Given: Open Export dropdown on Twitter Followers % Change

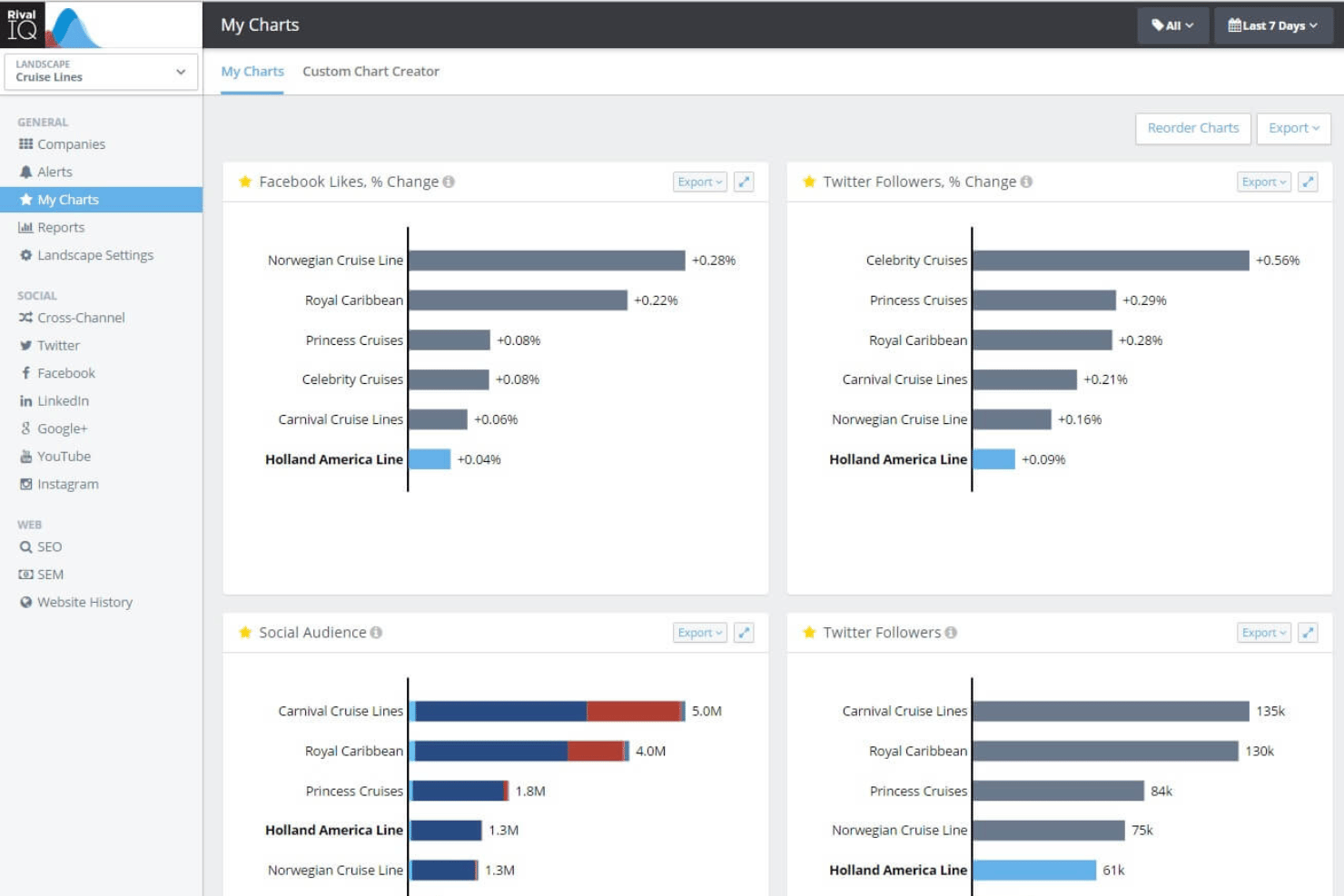Looking at the screenshot, I should point(1264,182).
